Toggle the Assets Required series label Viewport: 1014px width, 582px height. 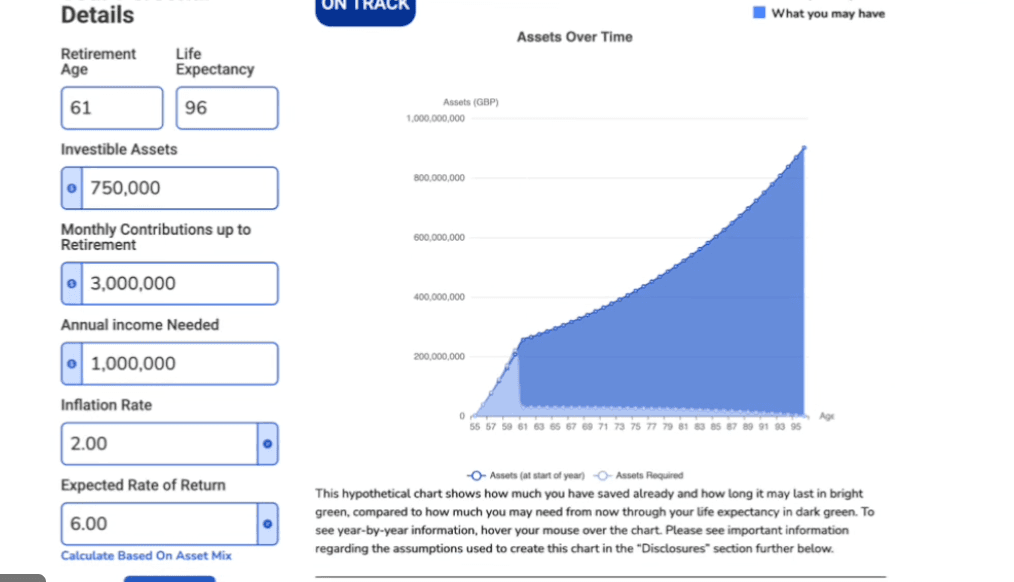(649, 476)
